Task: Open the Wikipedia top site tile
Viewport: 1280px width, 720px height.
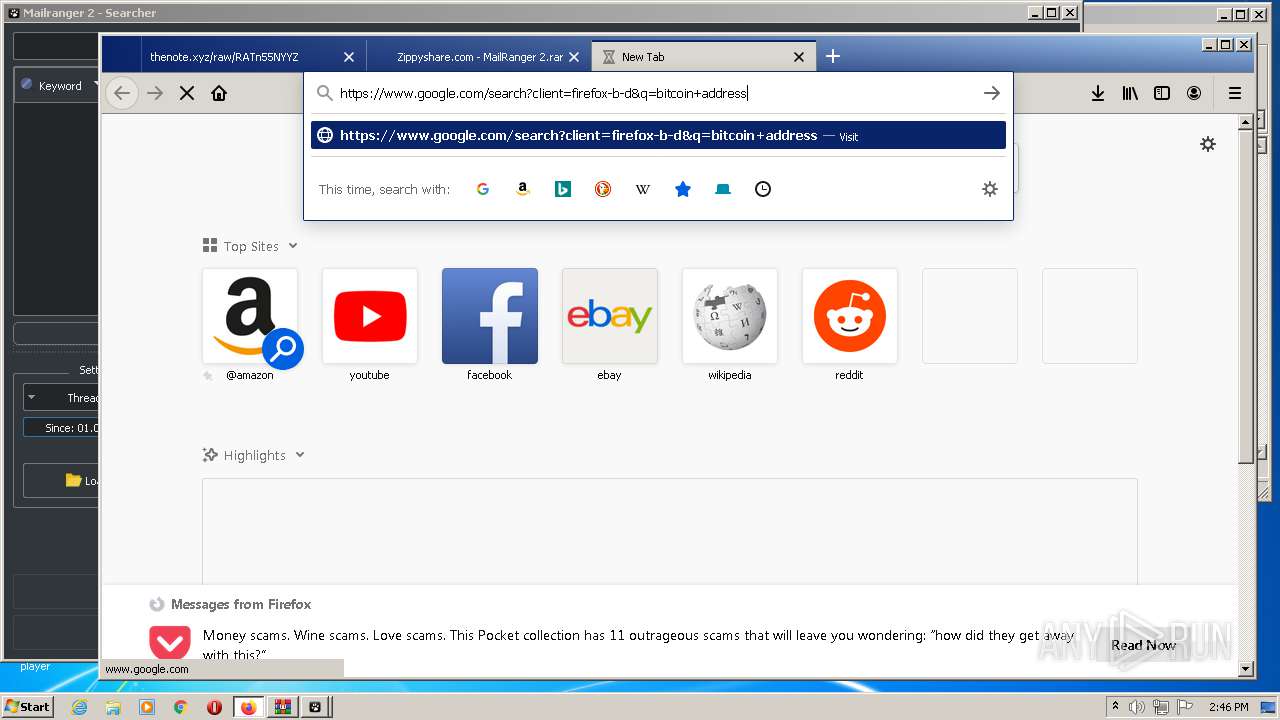Action: pos(730,316)
